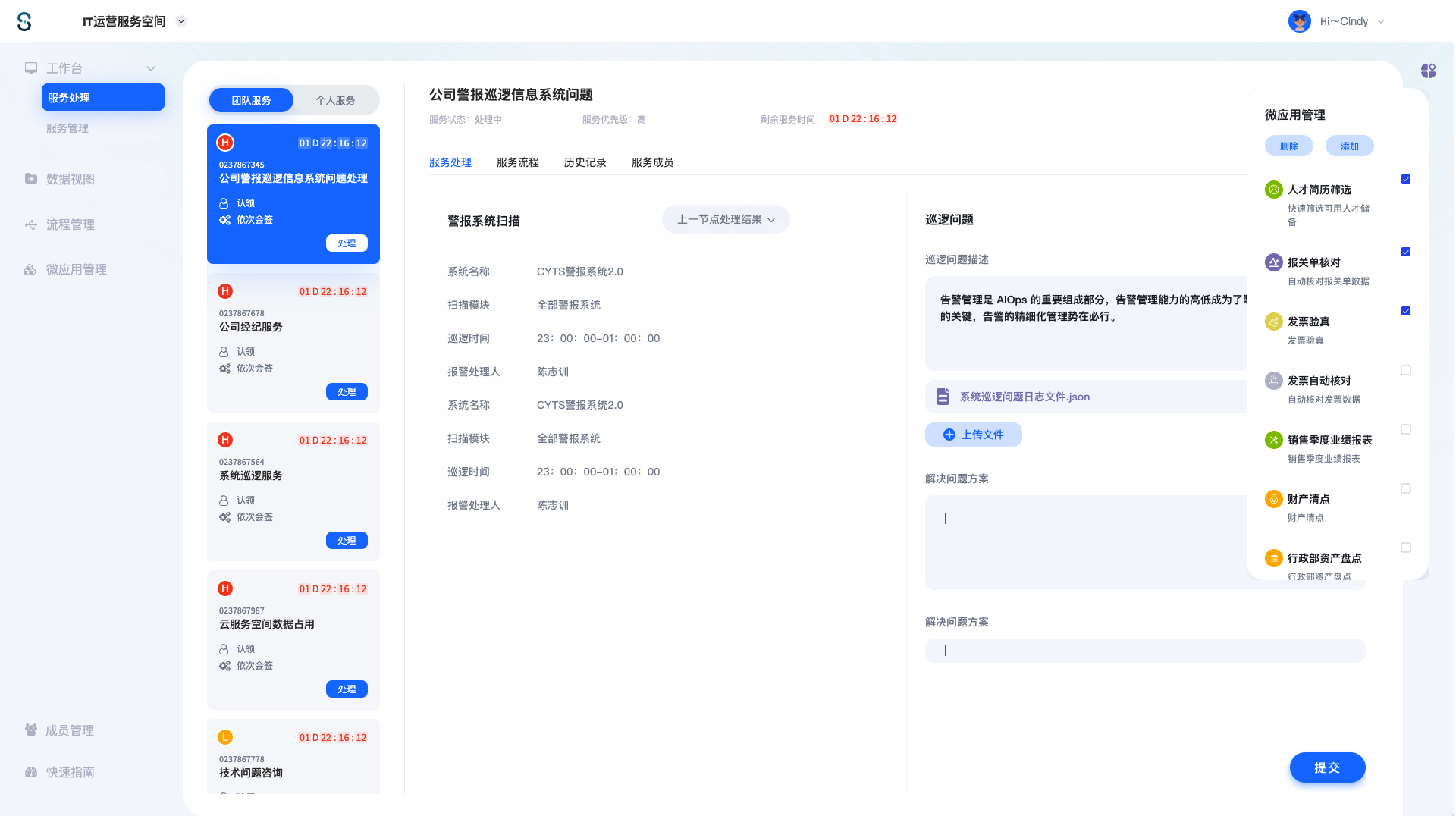Switch to the 个人服务 tab
Image resolution: width=1456 pixels, height=816 pixels.
coord(335,100)
